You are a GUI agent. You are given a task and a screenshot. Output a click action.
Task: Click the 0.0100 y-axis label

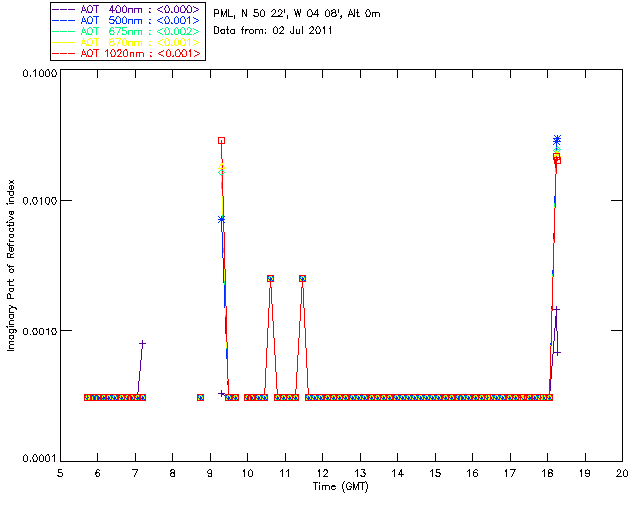[39, 201]
